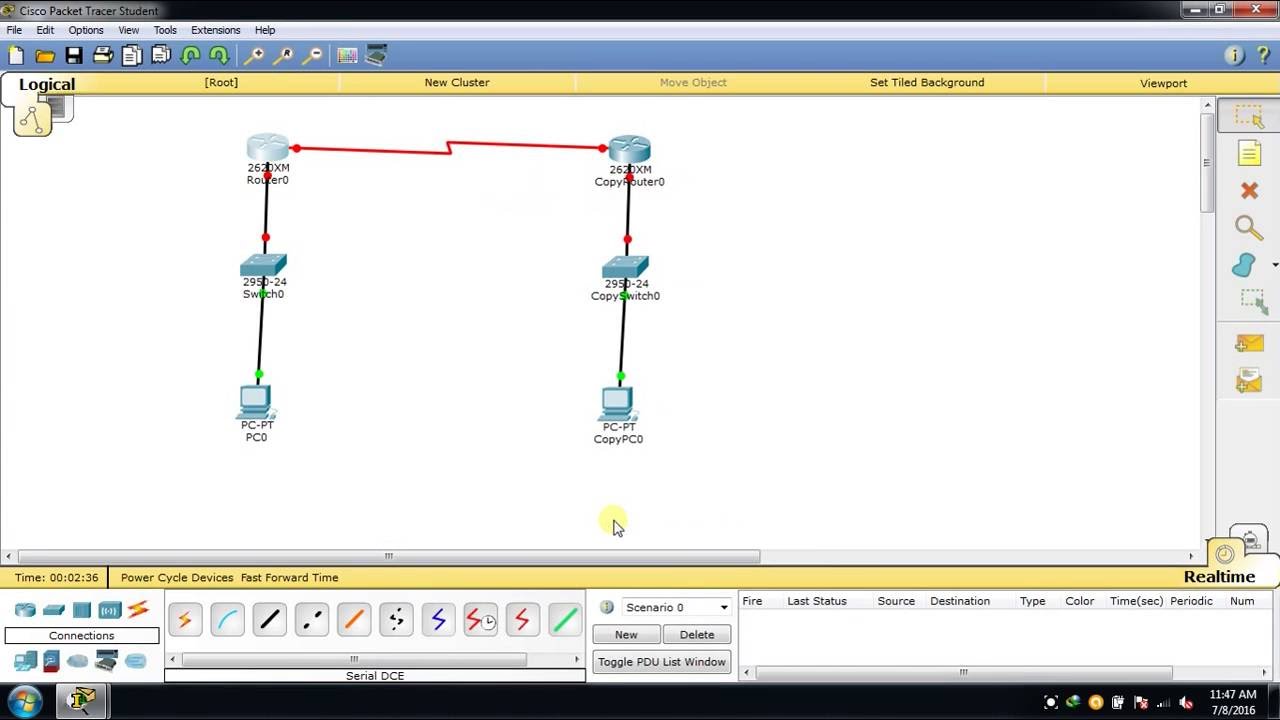1280x720 pixels.
Task: Click Delete scenario button
Action: click(697, 635)
